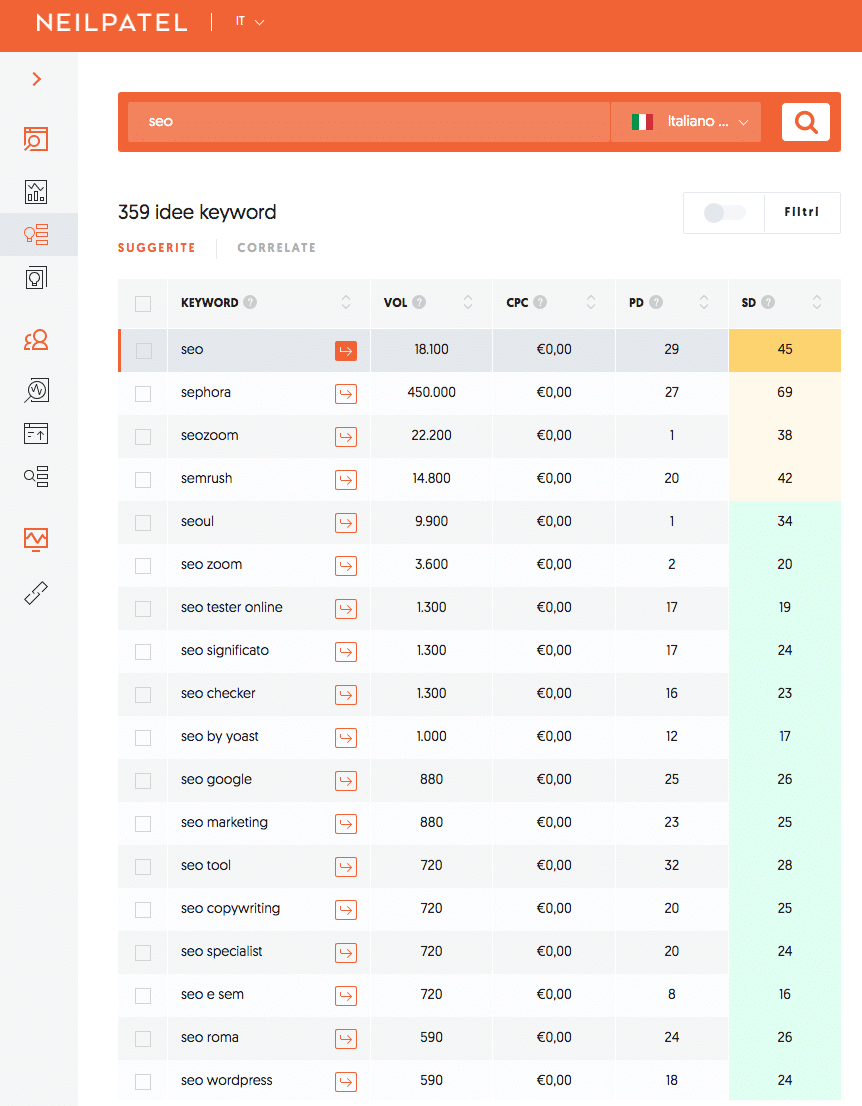The width and height of the screenshot is (862, 1106).
Task: Click the arrow icon for sephora row
Action: (346, 394)
